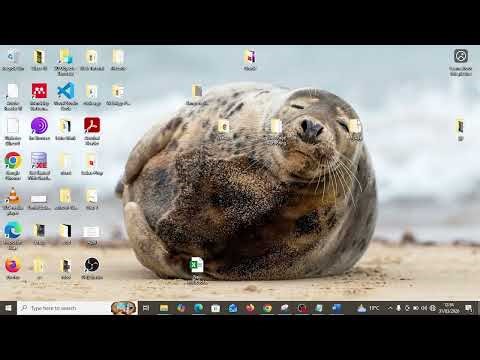Open the VLC media player desktop shortcut
Screen dimensions: 480x360
(13, 200)
